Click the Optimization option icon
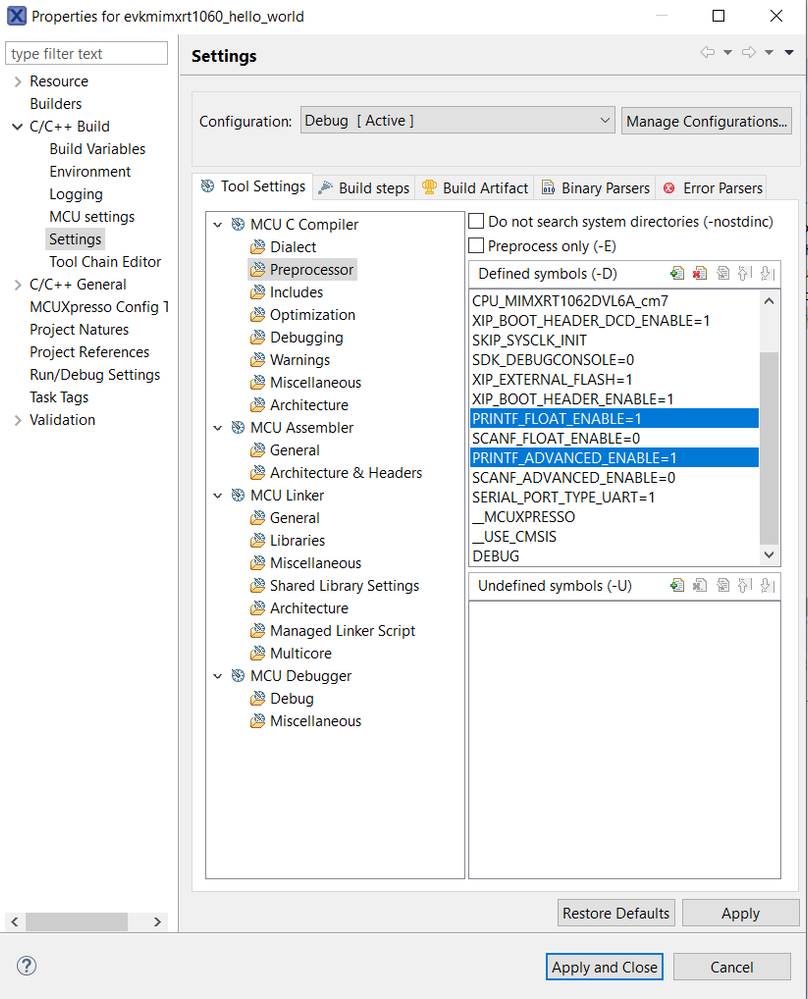This screenshot has height=999, width=808. (x=257, y=315)
